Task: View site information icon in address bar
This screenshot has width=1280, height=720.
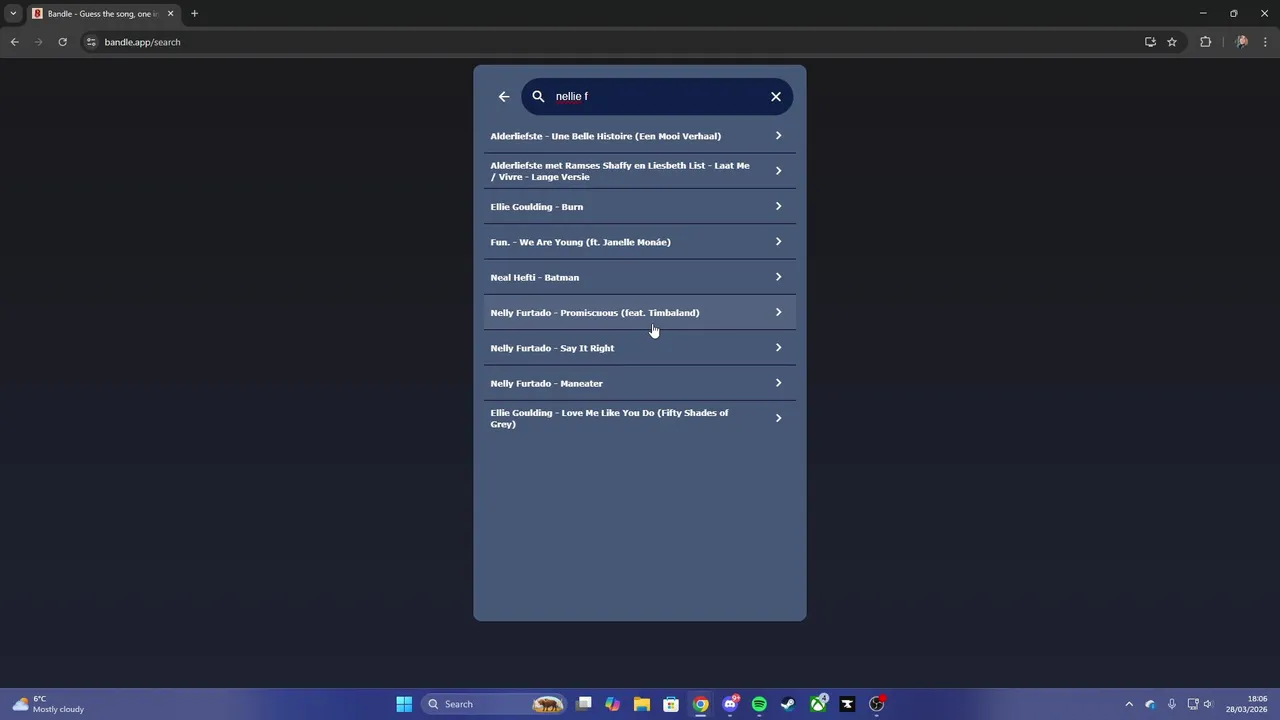Action: [91, 42]
